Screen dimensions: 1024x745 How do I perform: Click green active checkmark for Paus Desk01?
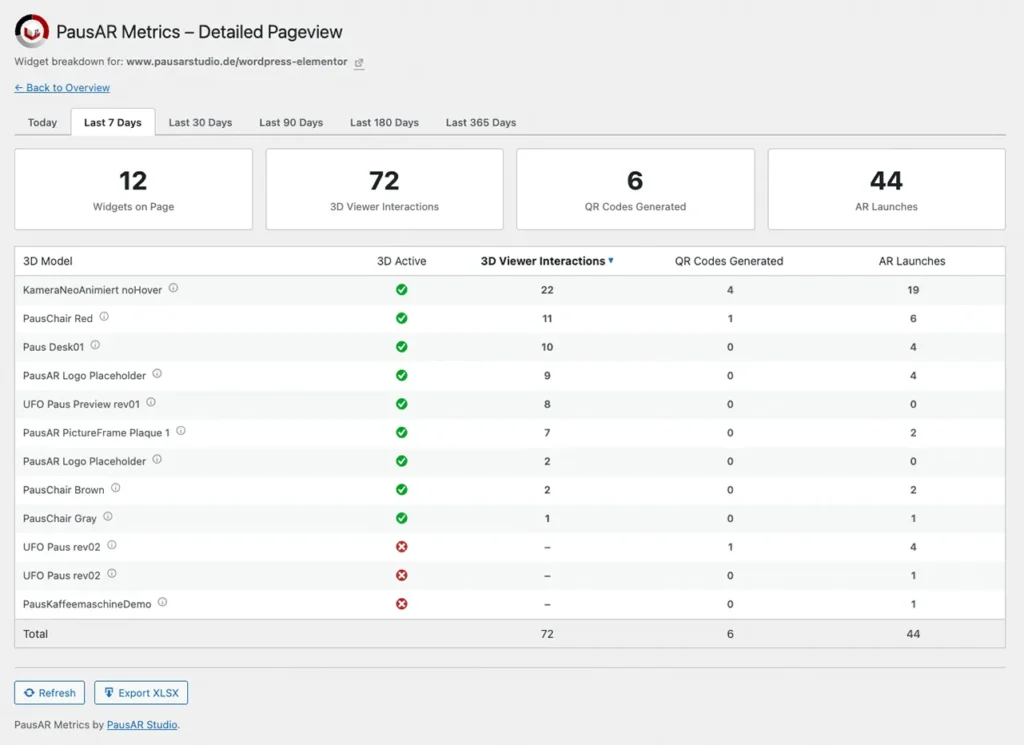pos(402,347)
